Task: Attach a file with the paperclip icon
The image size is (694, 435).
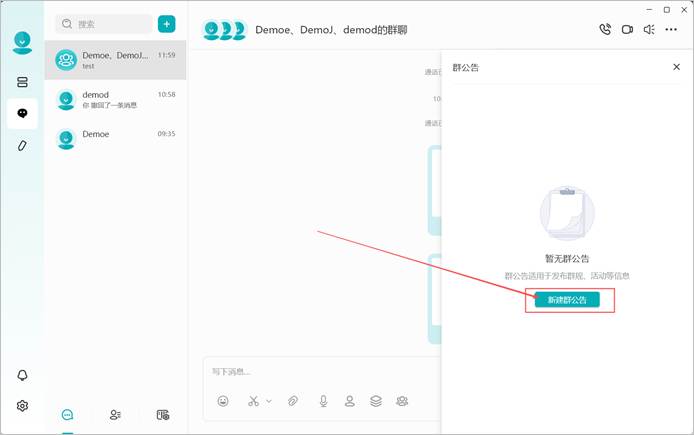Action: click(293, 401)
